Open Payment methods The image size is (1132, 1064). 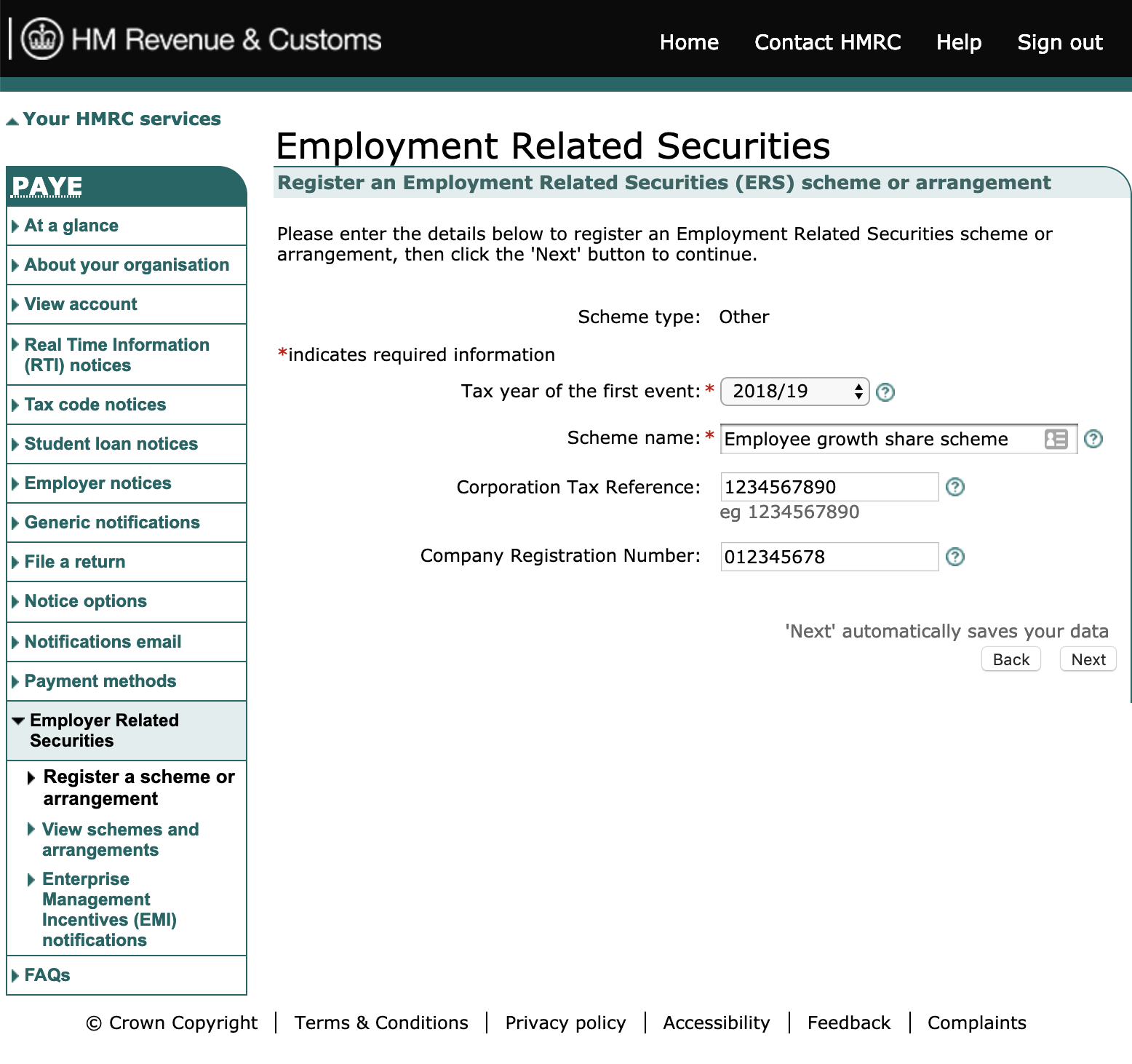pyautogui.click(x=100, y=681)
